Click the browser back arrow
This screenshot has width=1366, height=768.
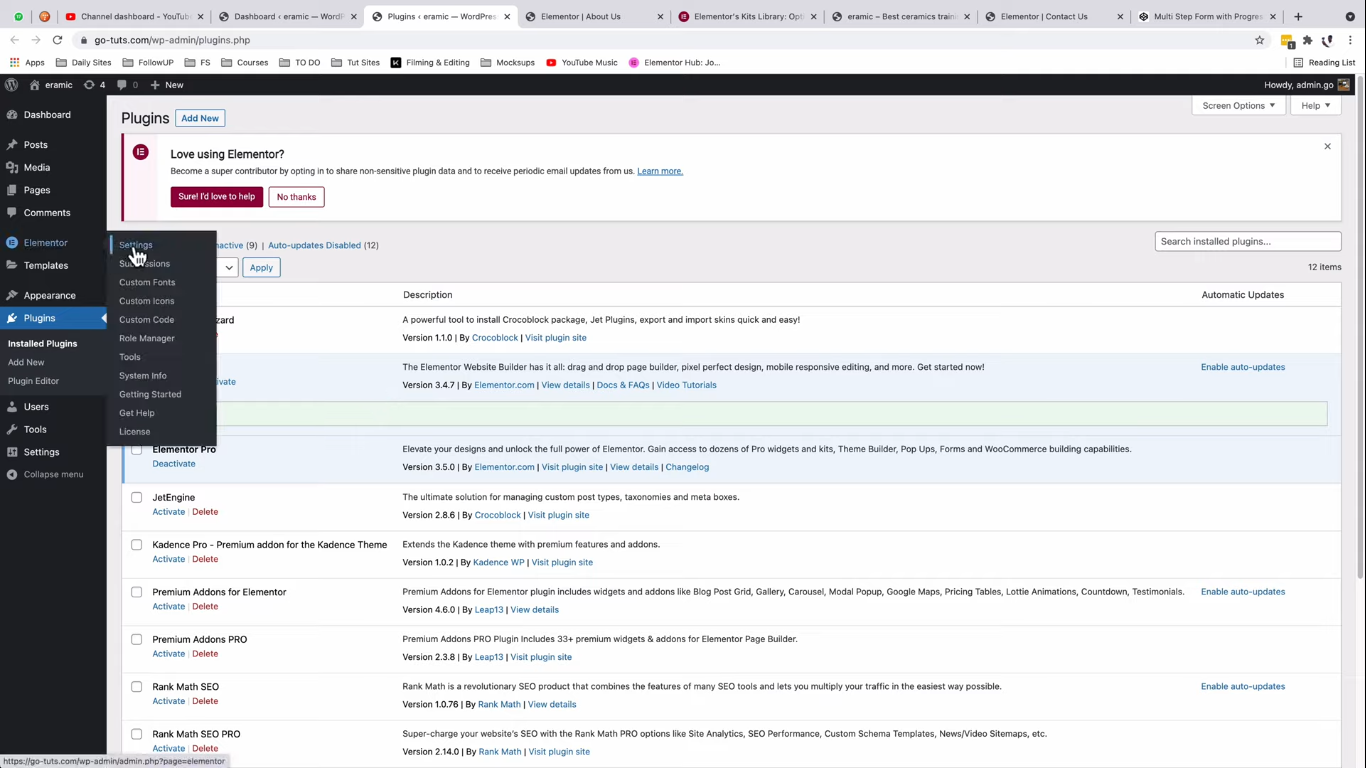coord(14,40)
